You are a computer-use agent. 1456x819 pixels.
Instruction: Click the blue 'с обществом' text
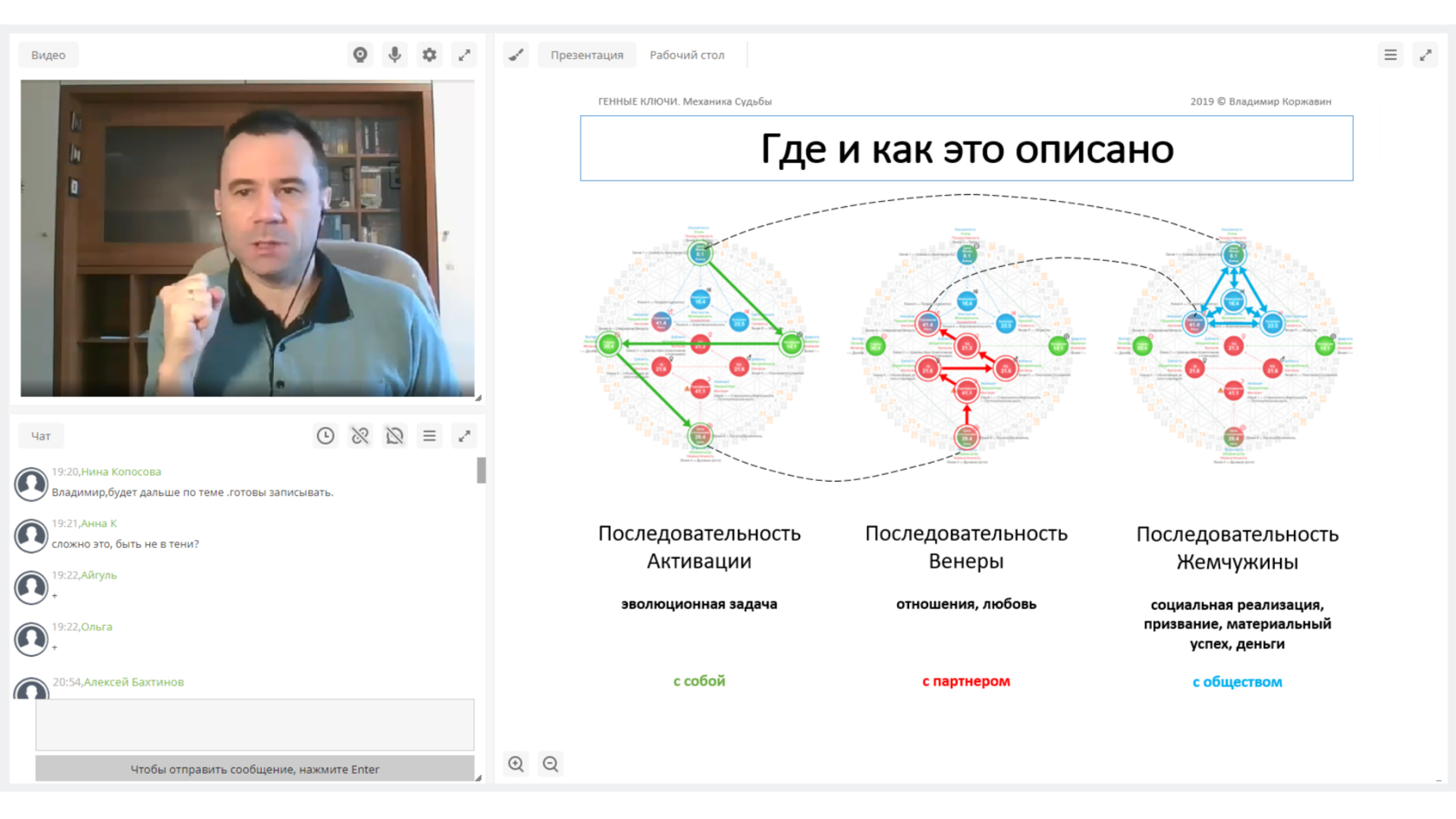click(1238, 682)
